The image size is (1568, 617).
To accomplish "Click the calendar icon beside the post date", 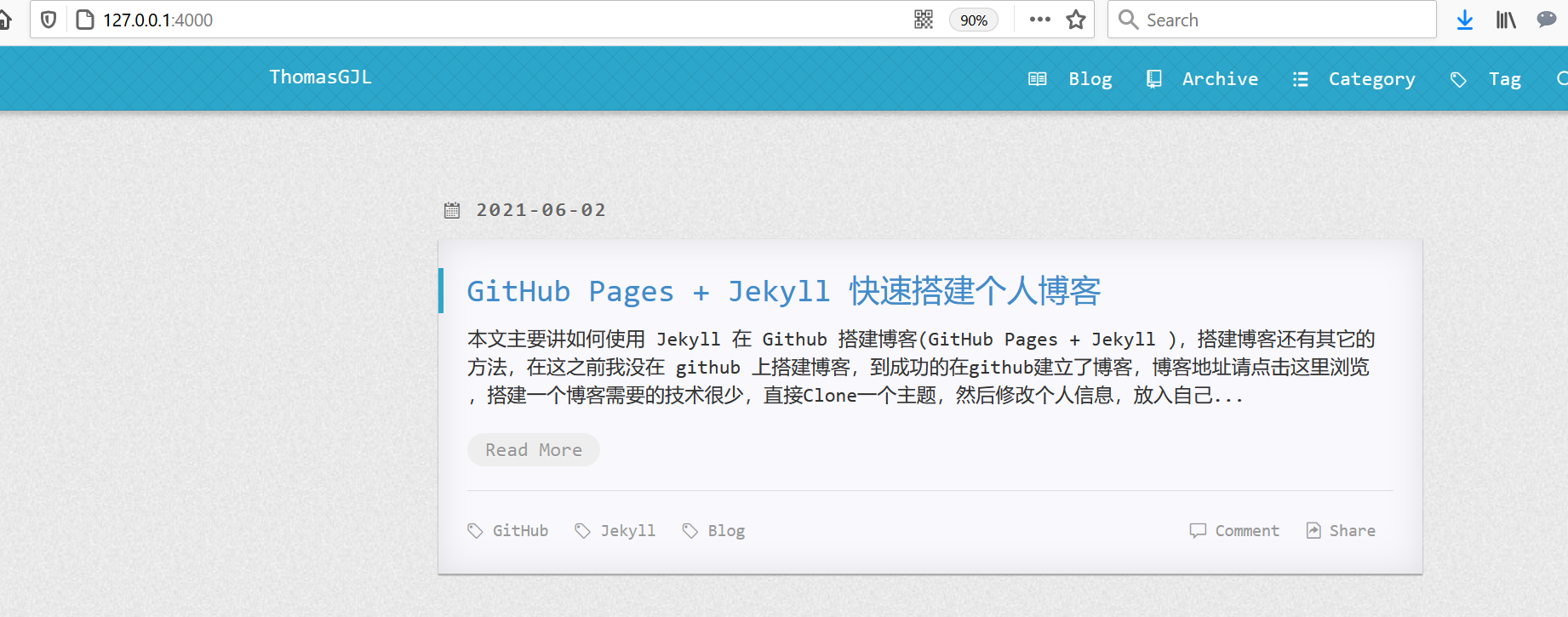I will [x=452, y=210].
